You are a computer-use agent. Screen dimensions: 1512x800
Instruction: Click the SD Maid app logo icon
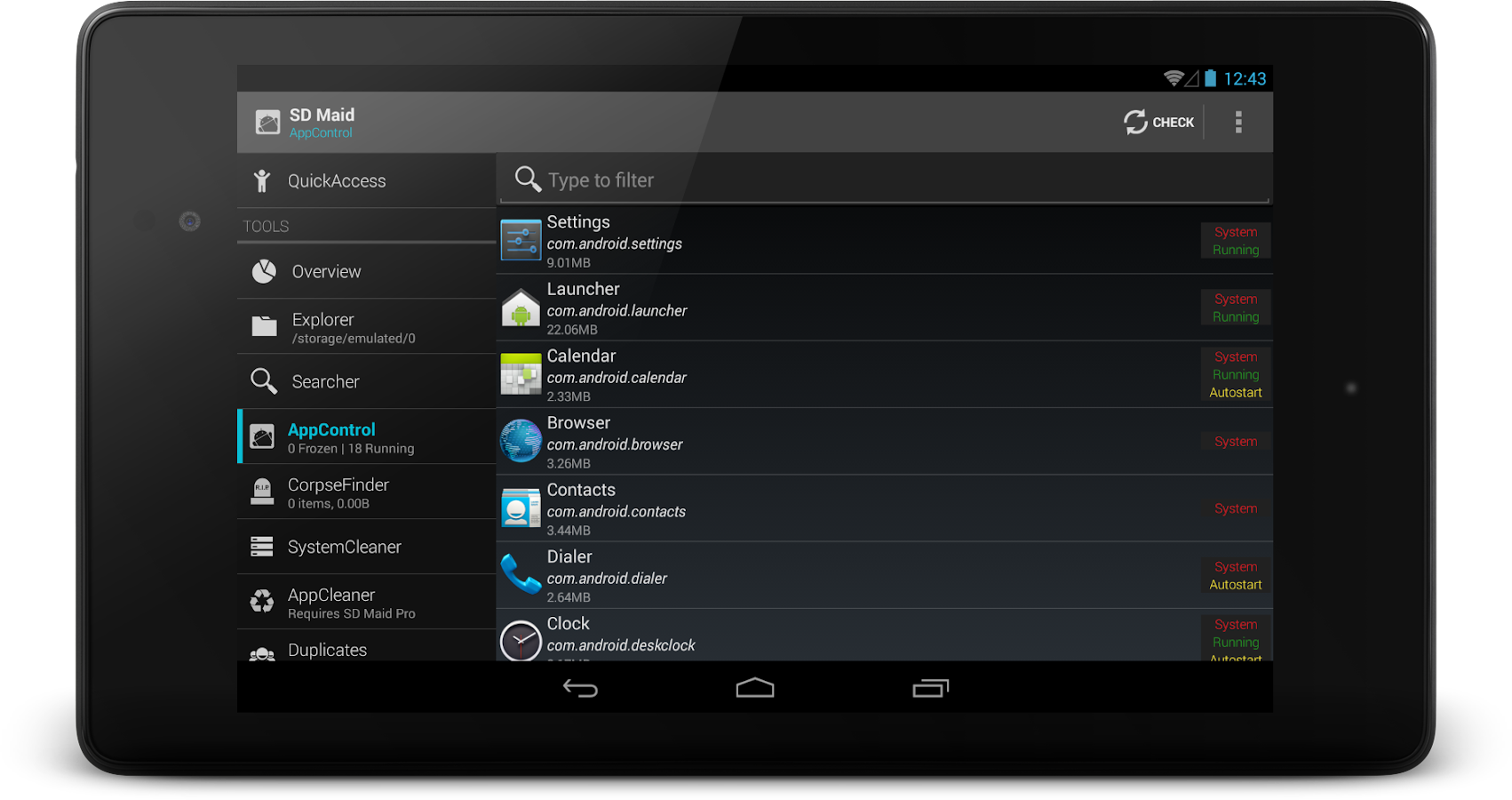point(267,122)
